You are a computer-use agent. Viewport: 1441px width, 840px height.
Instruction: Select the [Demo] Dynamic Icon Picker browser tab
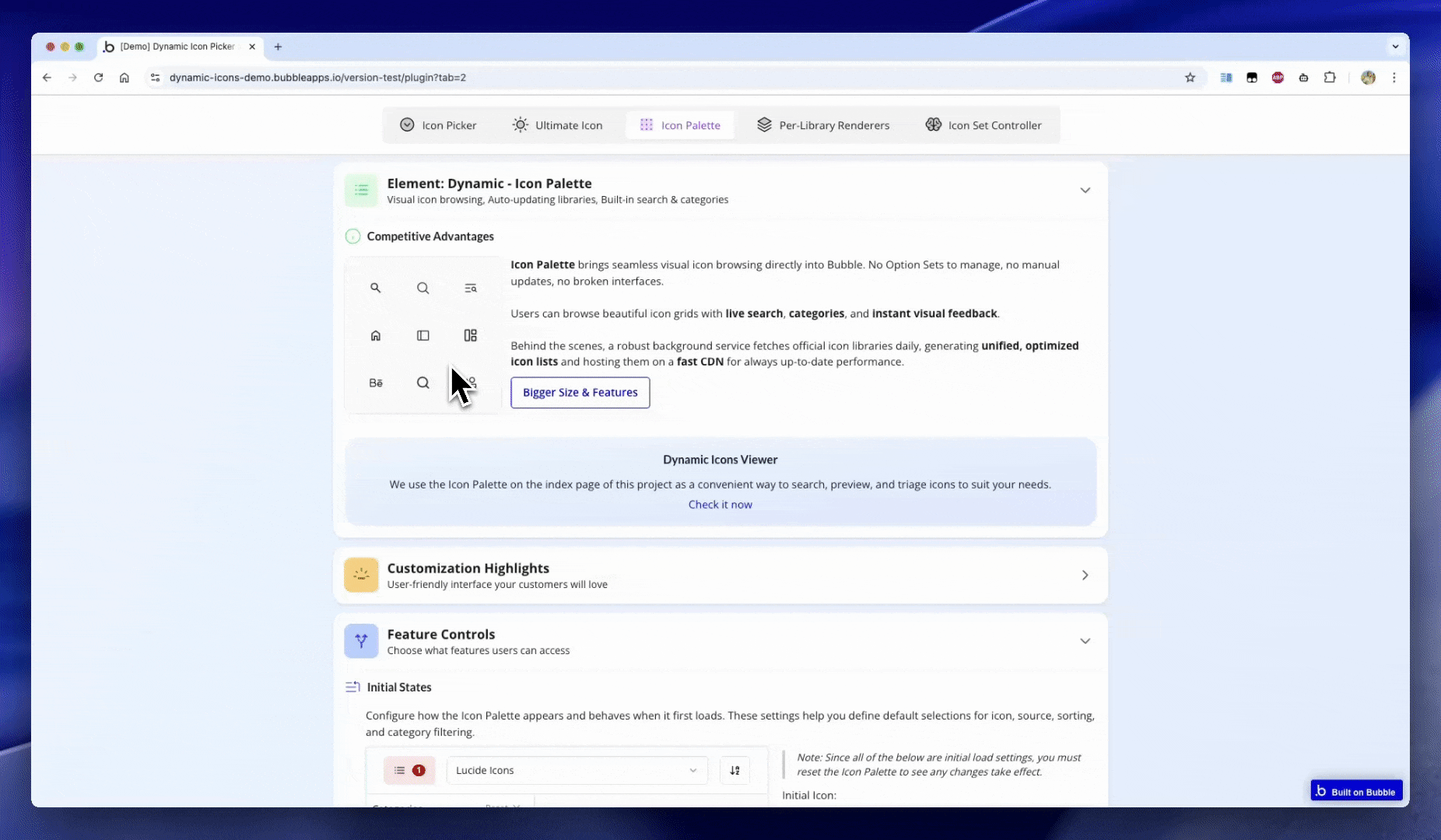click(179, 47)
